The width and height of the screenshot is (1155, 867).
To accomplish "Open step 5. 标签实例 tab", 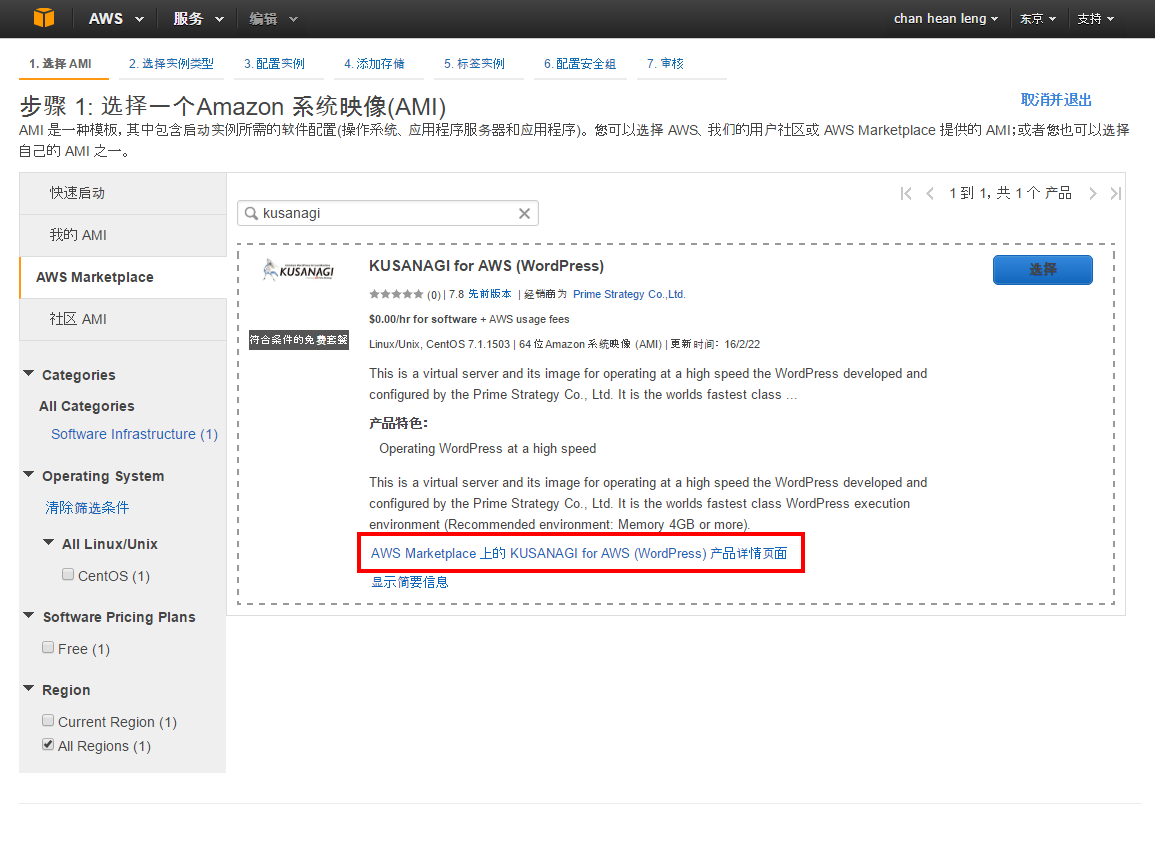I will pyautogui.click(x=474, y=64).
